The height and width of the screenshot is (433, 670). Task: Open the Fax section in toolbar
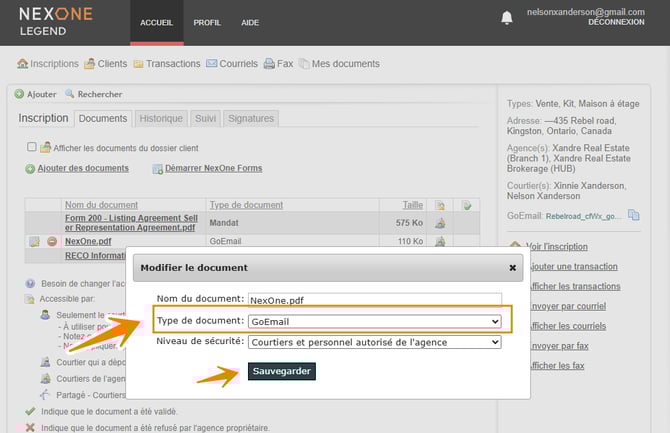click(278, 64)
